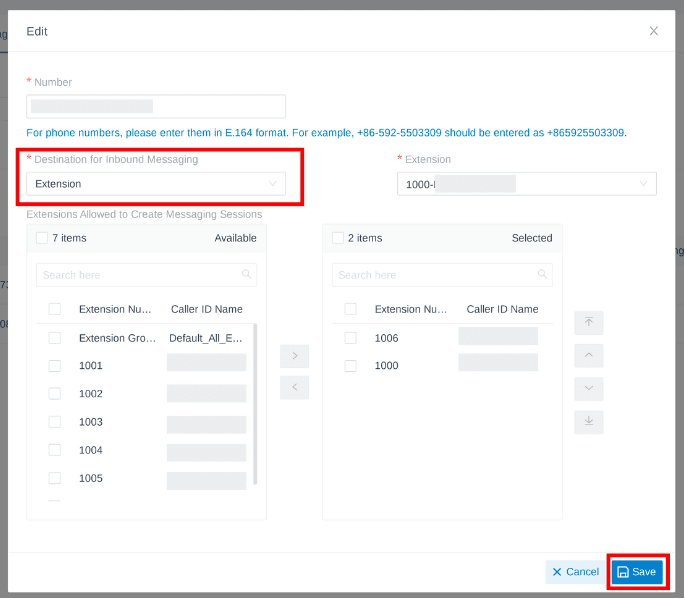Click Extension Nu... header in Available table

click(115, 309)
